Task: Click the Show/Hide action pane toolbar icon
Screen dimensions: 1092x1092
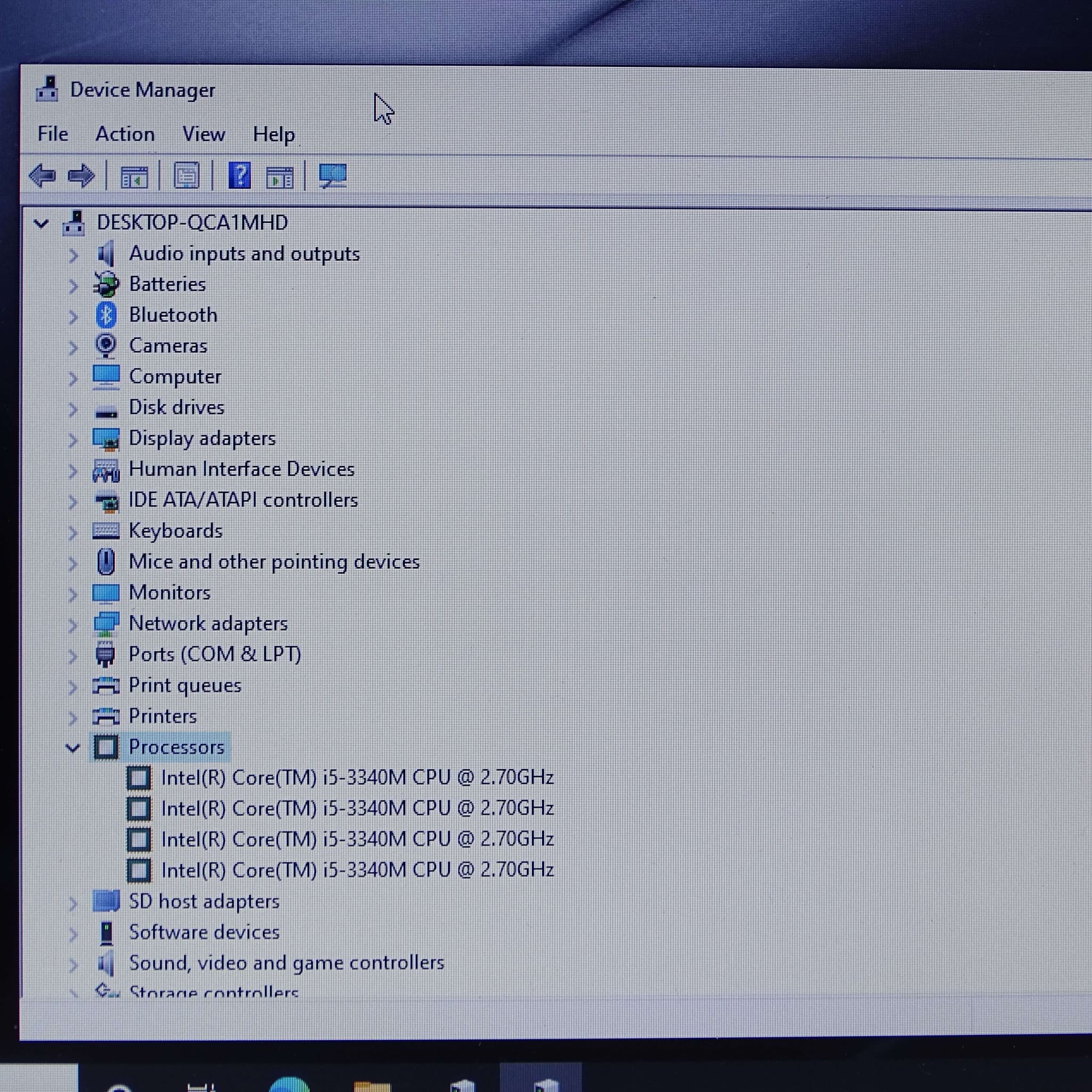Action: coord(280,178)
